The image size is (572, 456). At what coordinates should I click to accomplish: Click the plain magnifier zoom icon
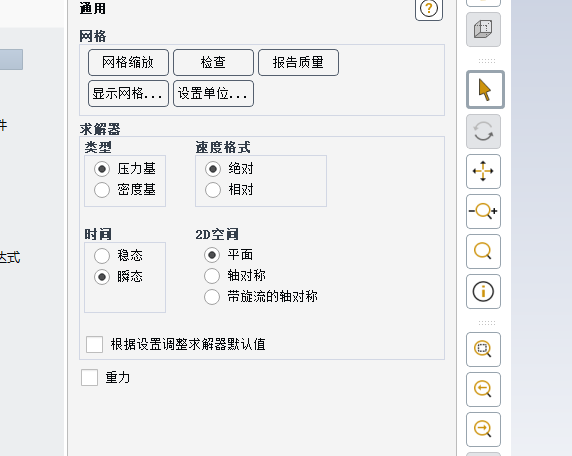click(x=483, y=251)
